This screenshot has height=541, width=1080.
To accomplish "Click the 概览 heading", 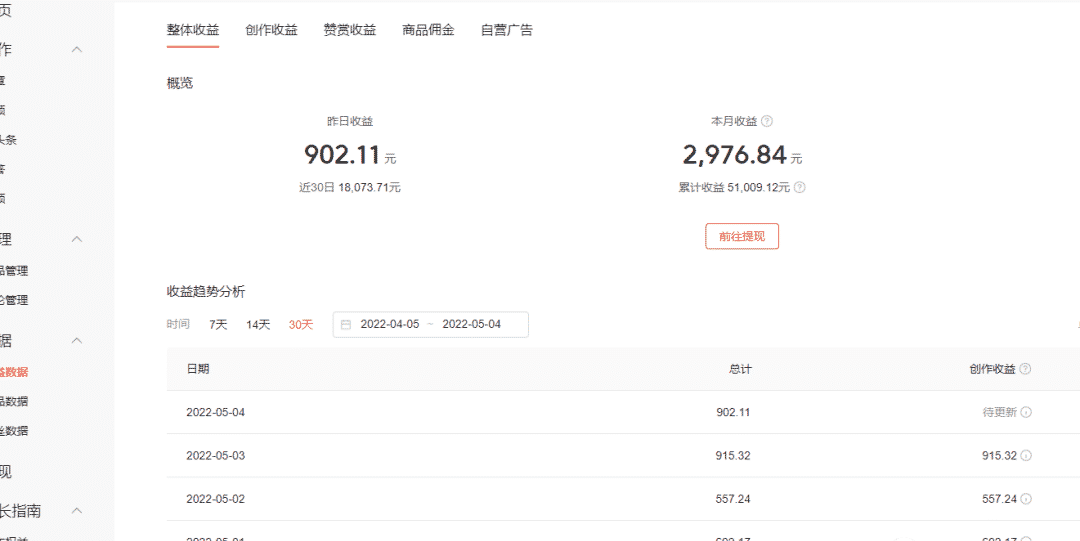I will click(x=180, y=84).
